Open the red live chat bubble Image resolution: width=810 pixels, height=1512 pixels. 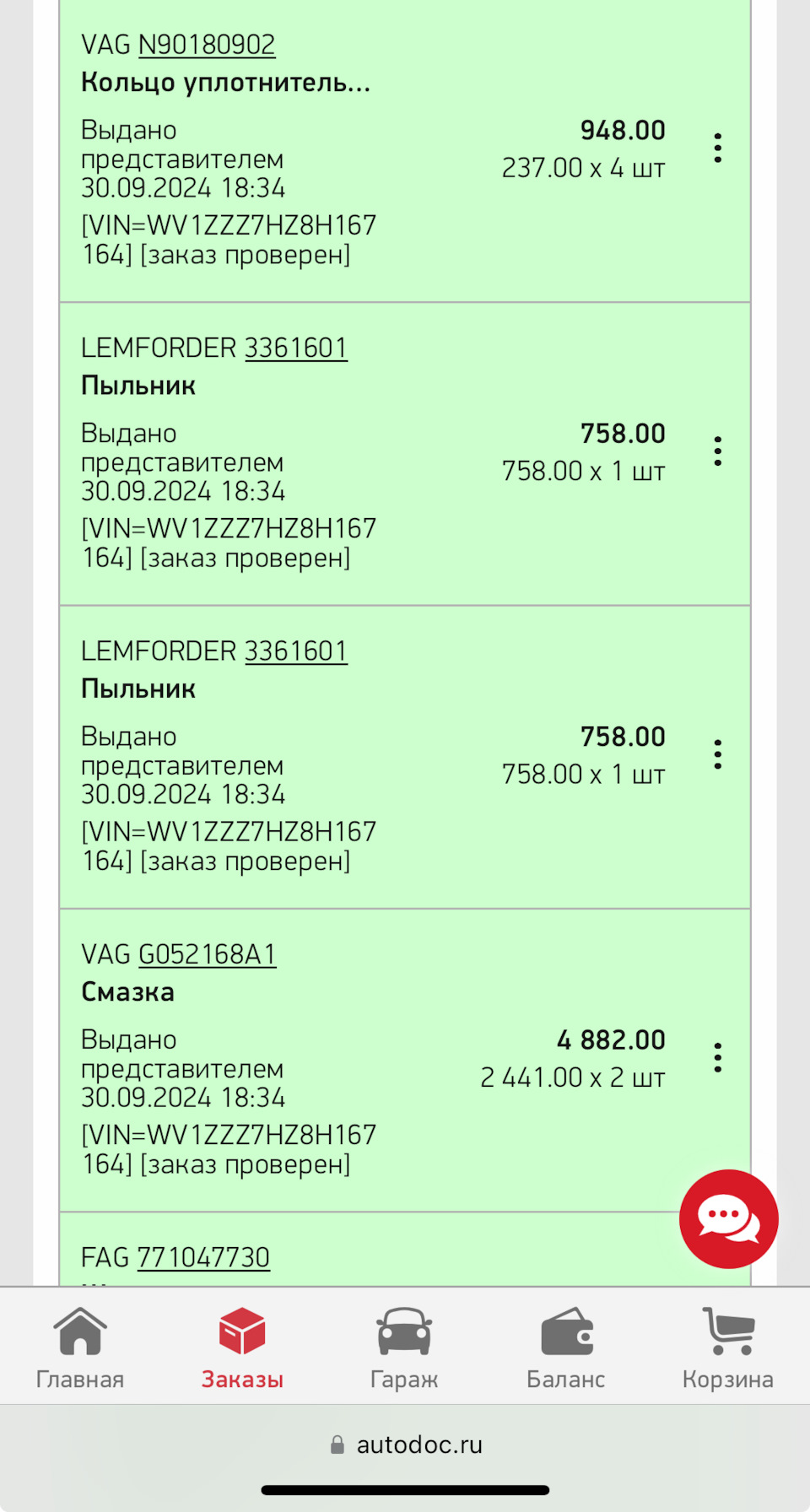point(728,1218)
